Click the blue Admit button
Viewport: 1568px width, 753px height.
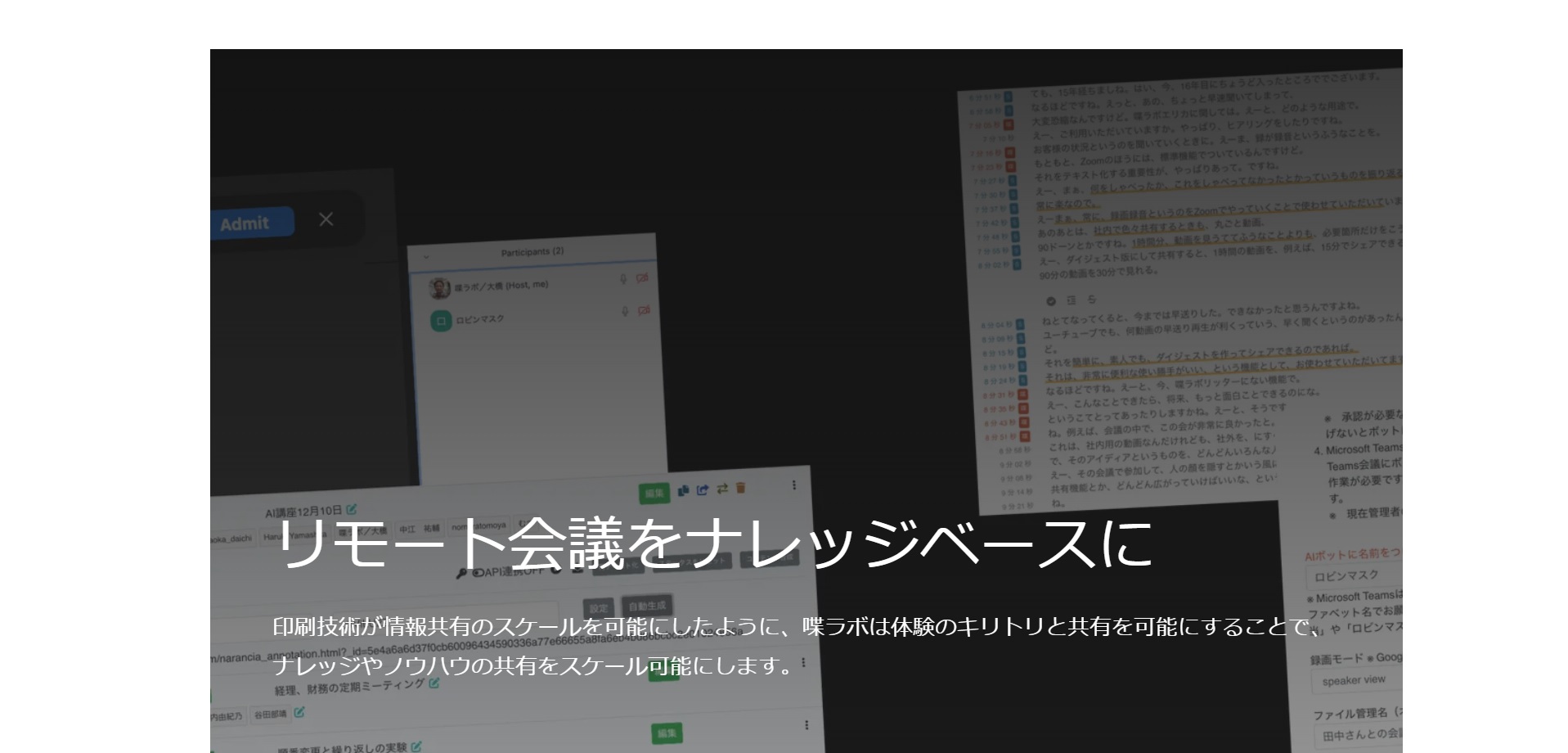[x=252, y=223]
